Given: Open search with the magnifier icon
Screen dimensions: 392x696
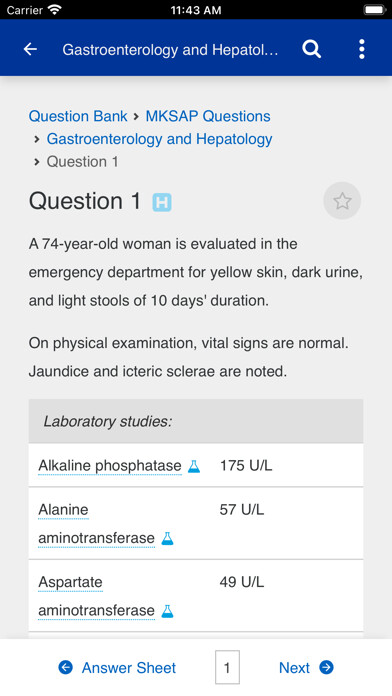Looking at the screenshot, I should click(x=311, y=49).
